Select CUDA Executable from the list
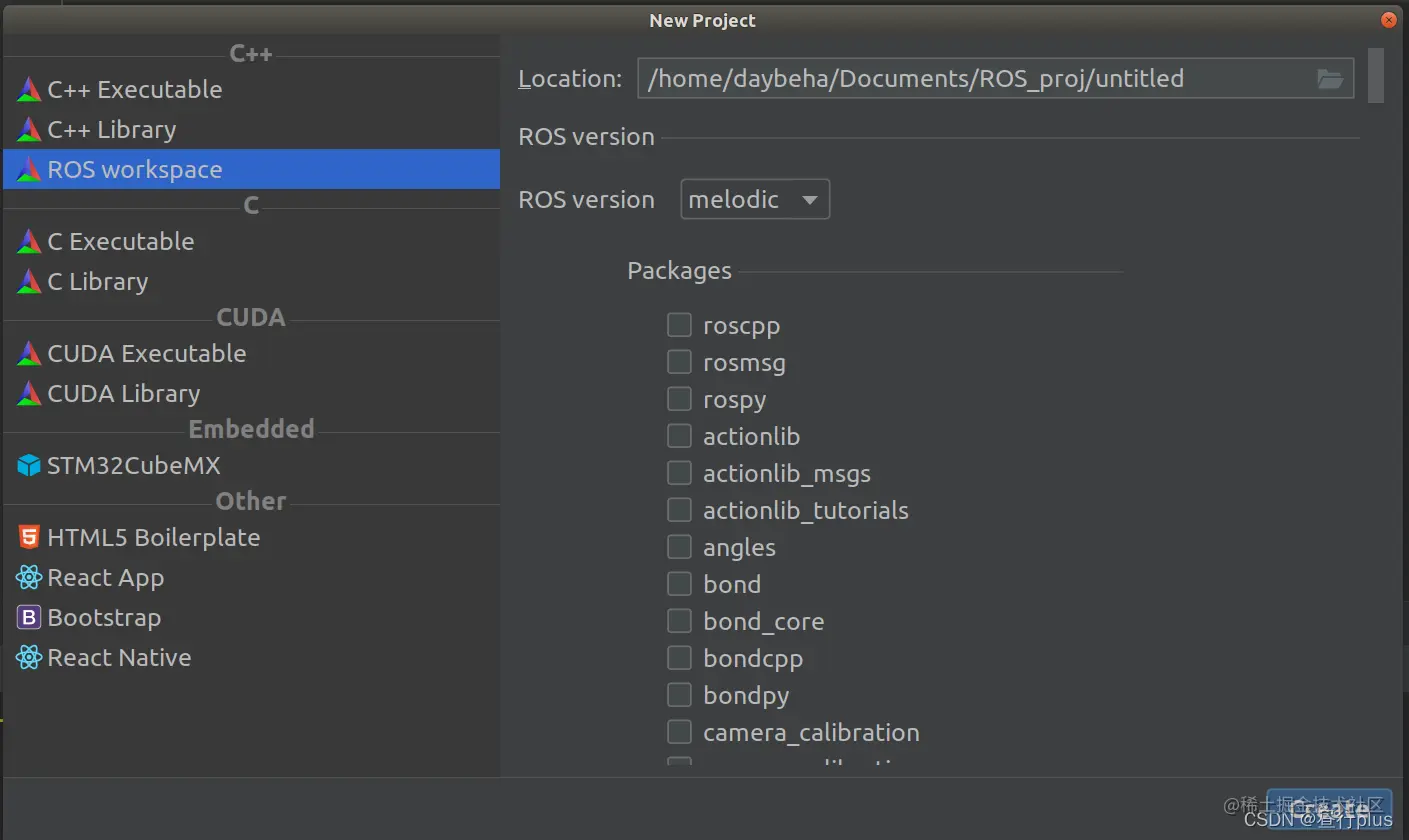Screen dimensions: 1409x840 [146, 354]
